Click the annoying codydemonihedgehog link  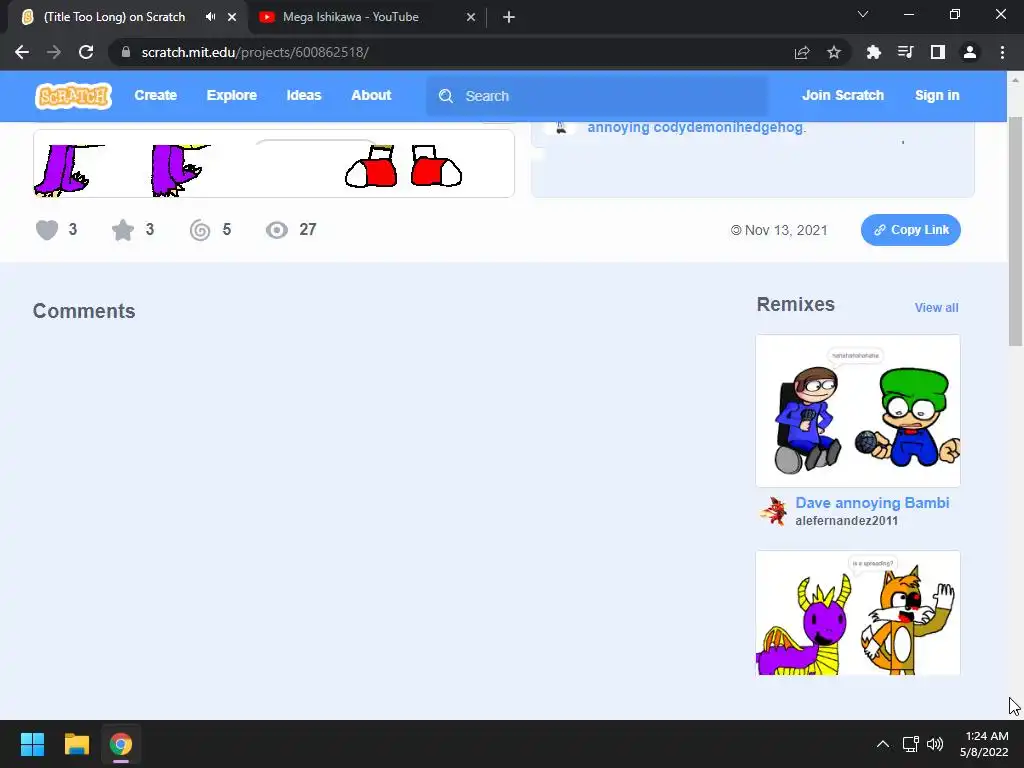point(696,127)
